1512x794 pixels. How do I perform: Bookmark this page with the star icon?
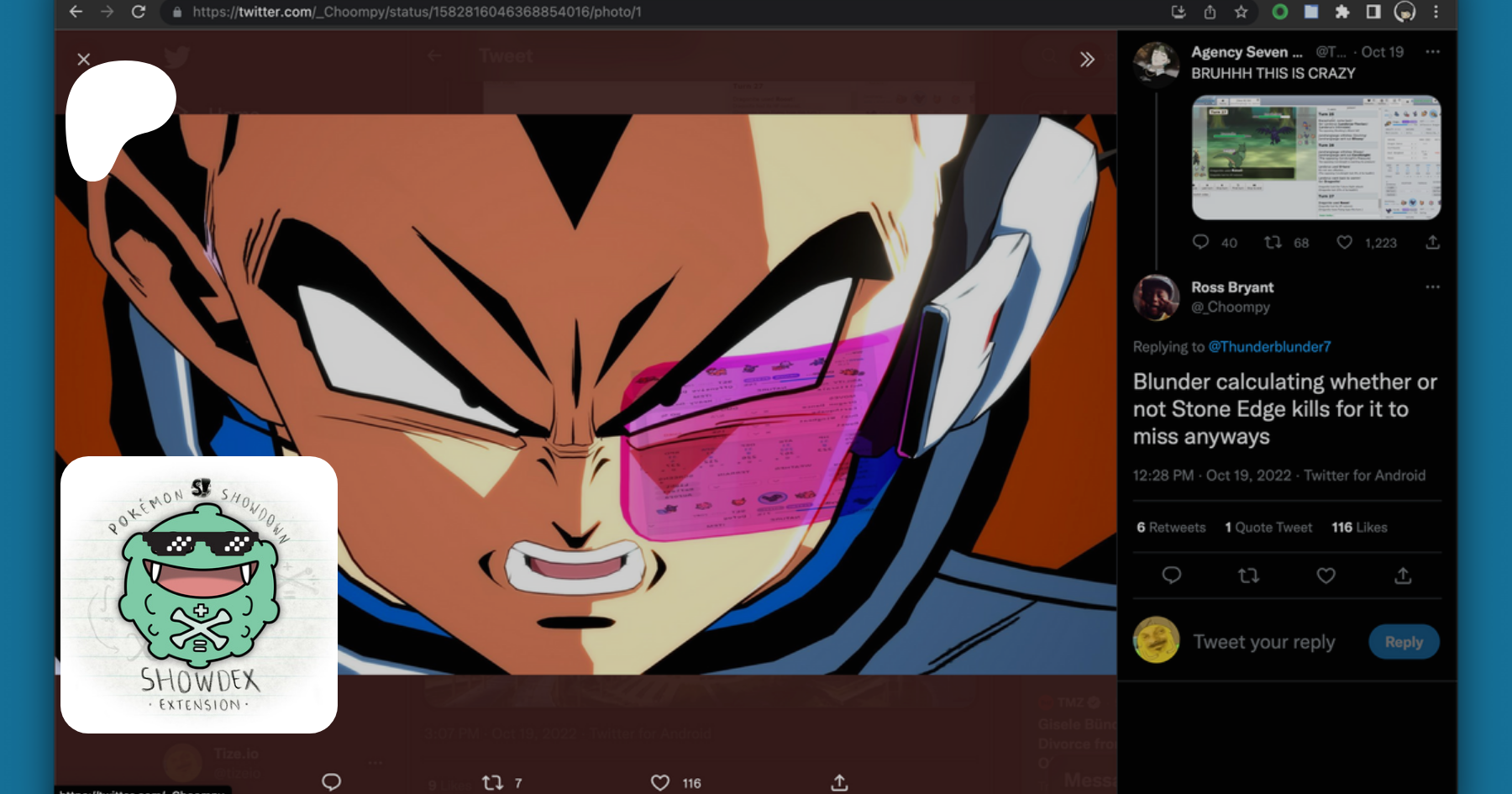pyautogui.click(x=1241, y=12)
